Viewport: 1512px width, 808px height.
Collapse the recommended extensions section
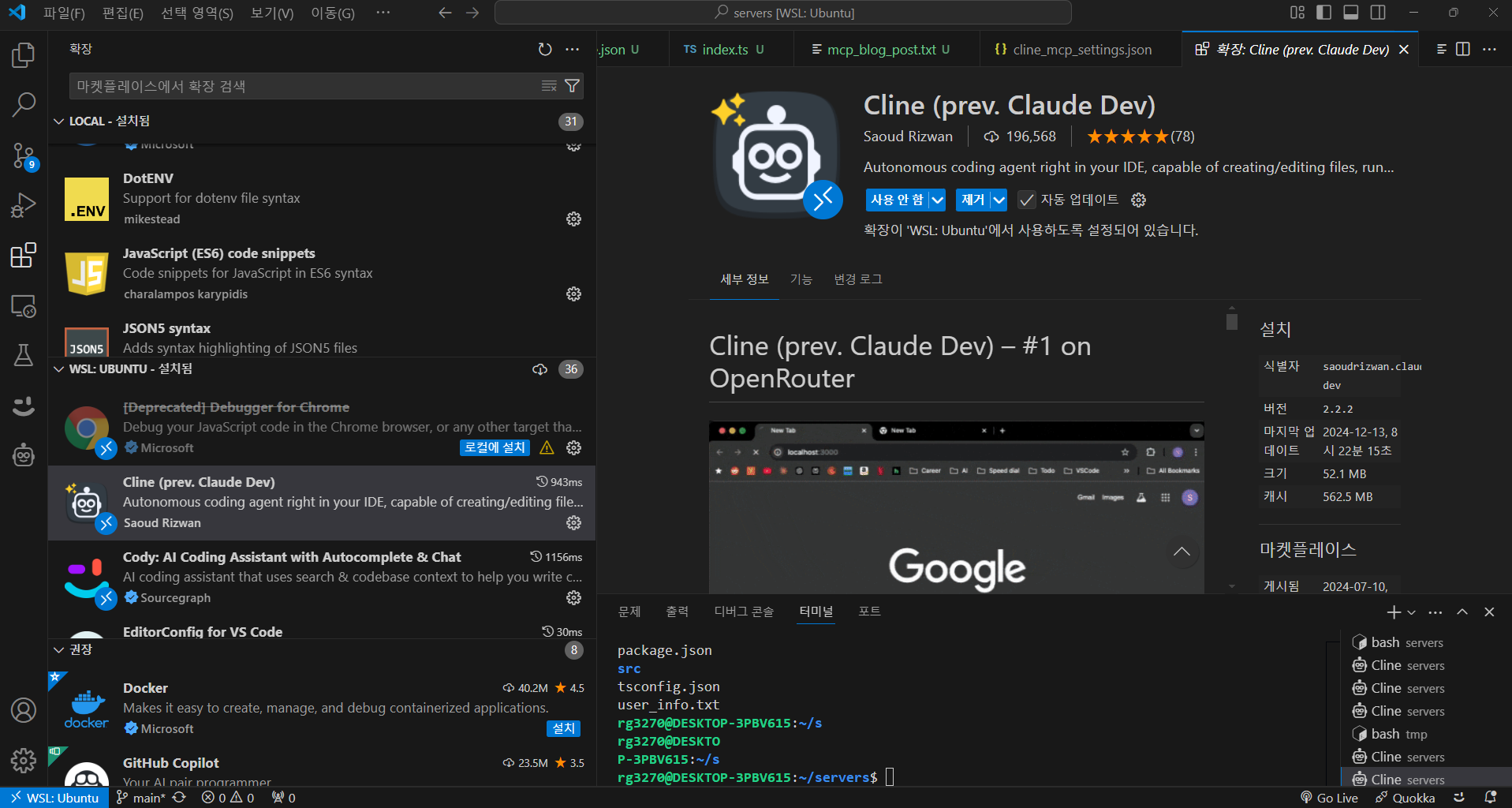tap(59, 649)
